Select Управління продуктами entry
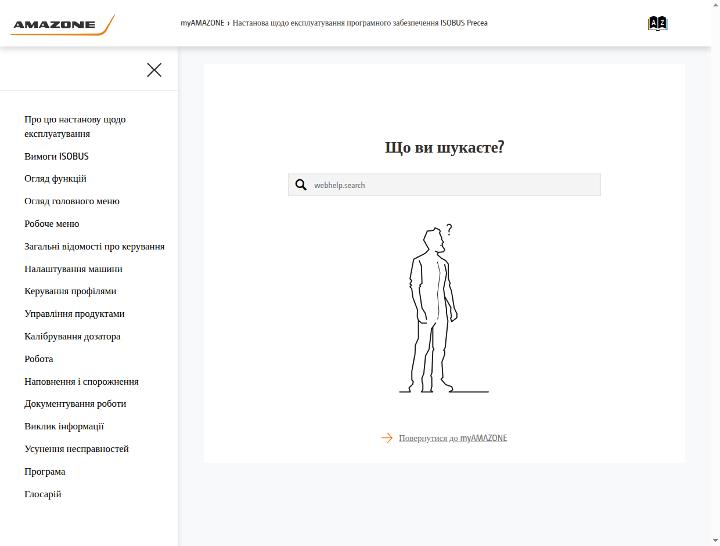The image size is (720, 546). [74, 314]
